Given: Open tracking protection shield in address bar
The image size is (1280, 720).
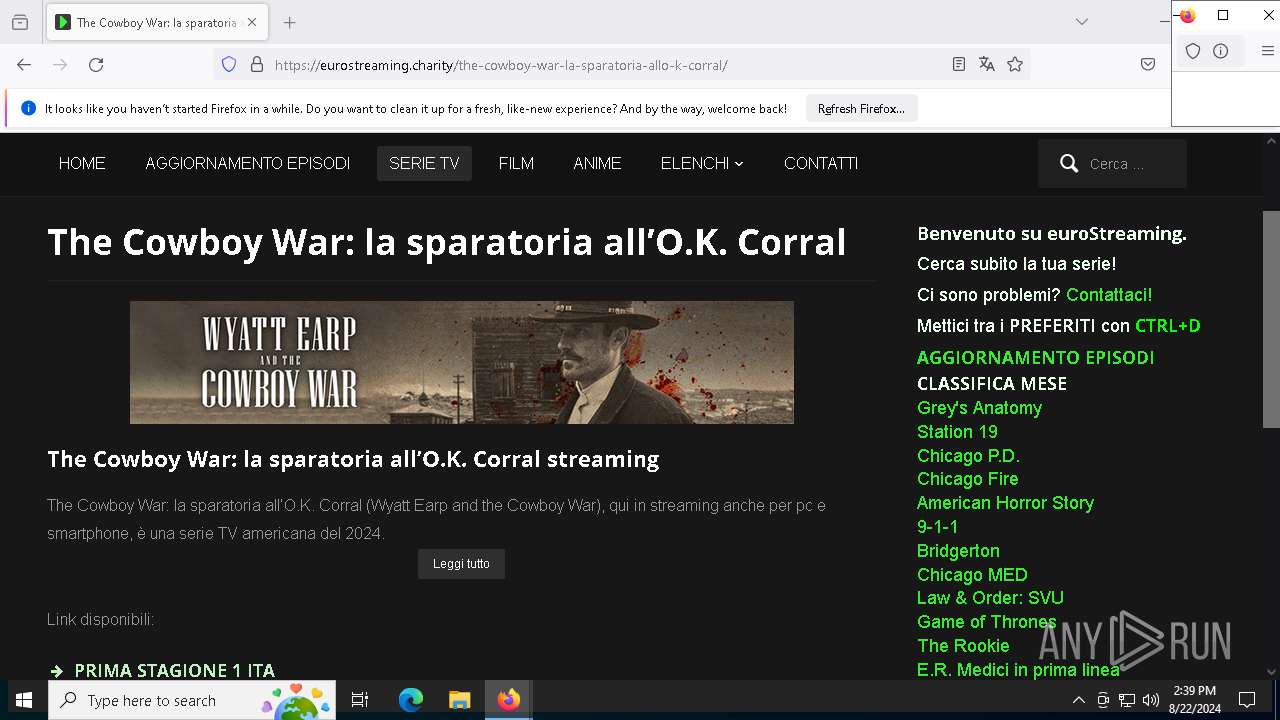Looking at the screenshot, I should point(229,65).
